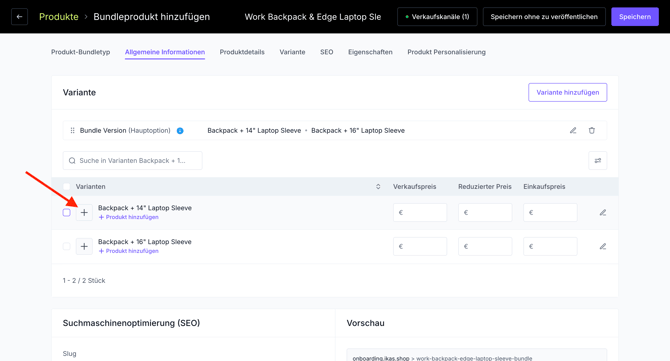Click the Einkaufspreis column header
Image resolution: width=670 pixels, height=361 pixels.
544,187
